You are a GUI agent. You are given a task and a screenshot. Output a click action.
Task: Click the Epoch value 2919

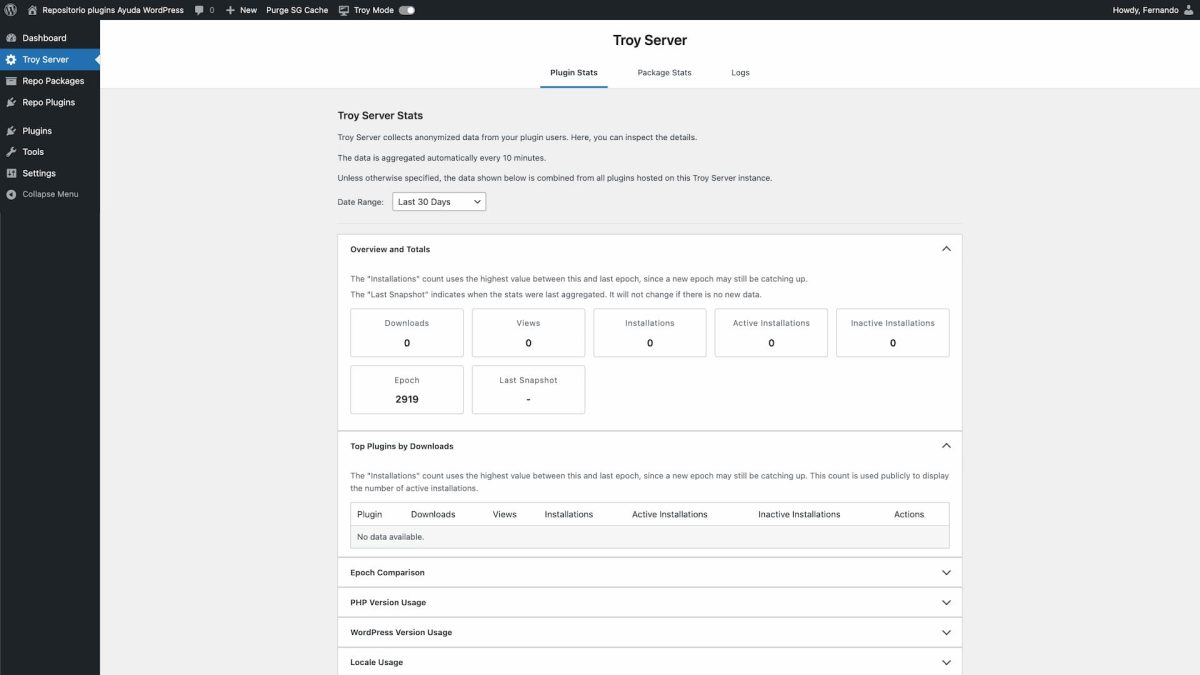pyautogui.click(x=407, y=399)
